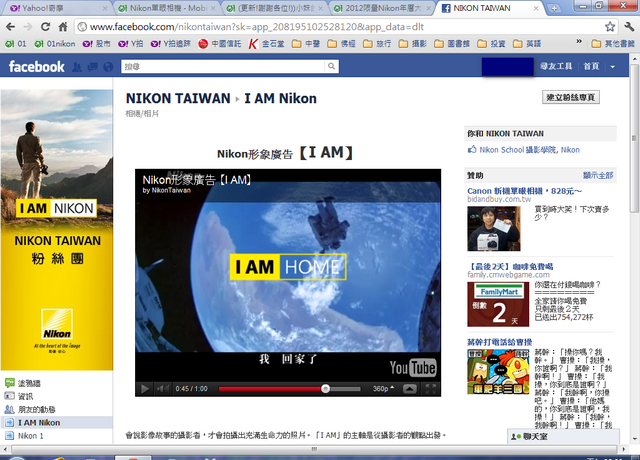Open the Y拍追蹤 bookmark
640x460 pixels.
click(x=171, y=44)
